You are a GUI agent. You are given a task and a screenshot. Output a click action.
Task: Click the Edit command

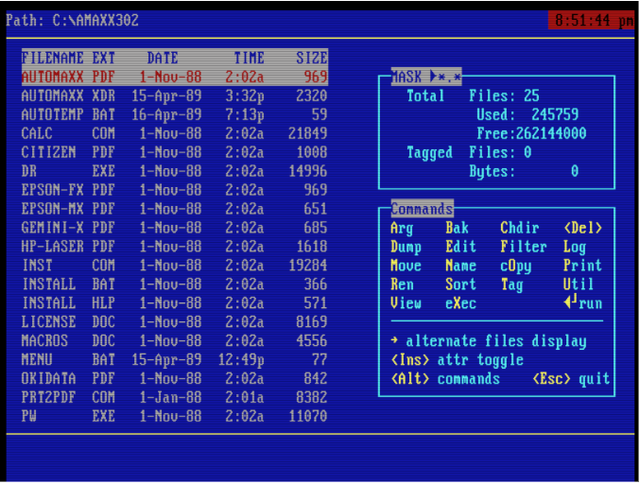pyautogui.click(x=460, y=246)
